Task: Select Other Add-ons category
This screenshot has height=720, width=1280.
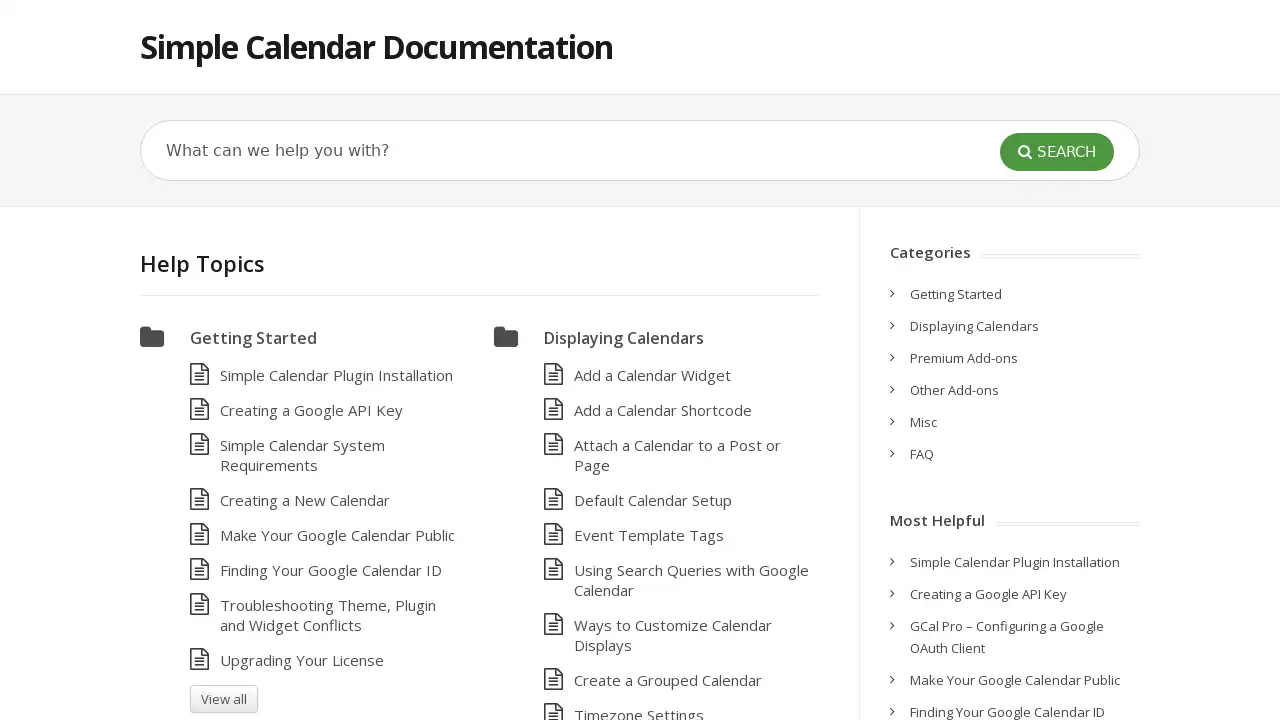Action: click(x=954, y=390)
